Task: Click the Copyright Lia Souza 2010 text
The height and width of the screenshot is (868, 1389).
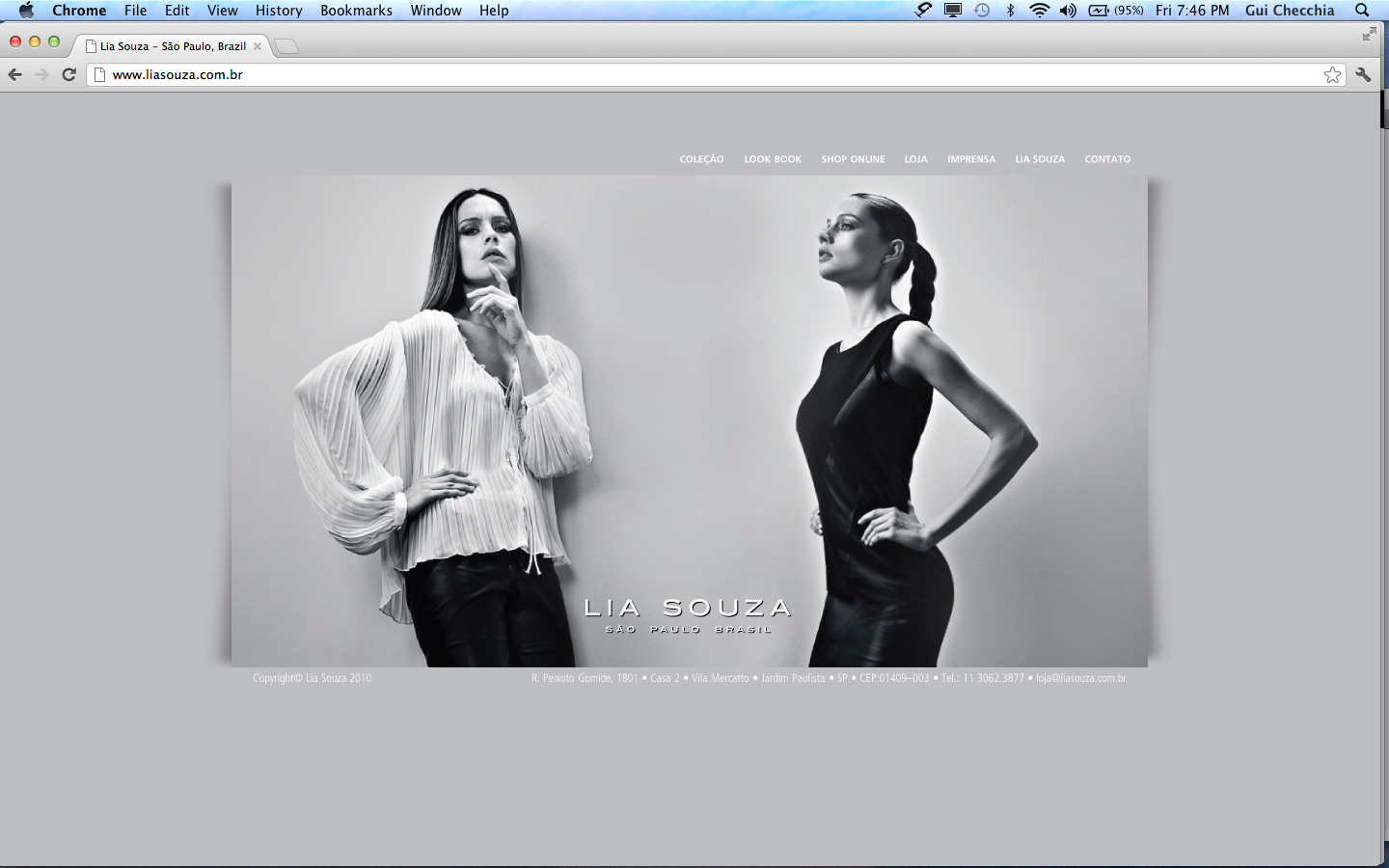Action: (312, 678)
